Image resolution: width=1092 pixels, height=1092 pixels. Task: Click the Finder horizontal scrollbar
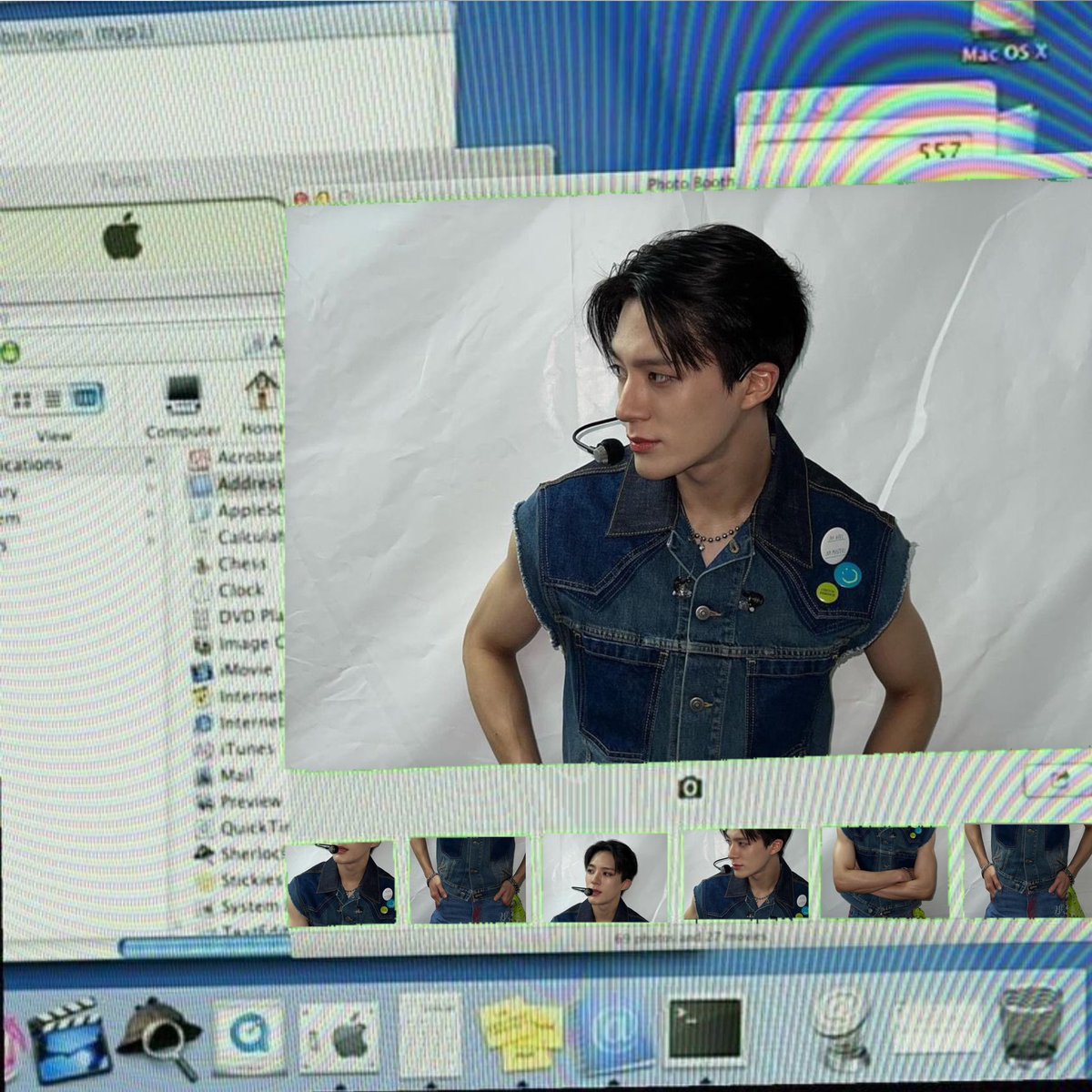pos(205,946)
